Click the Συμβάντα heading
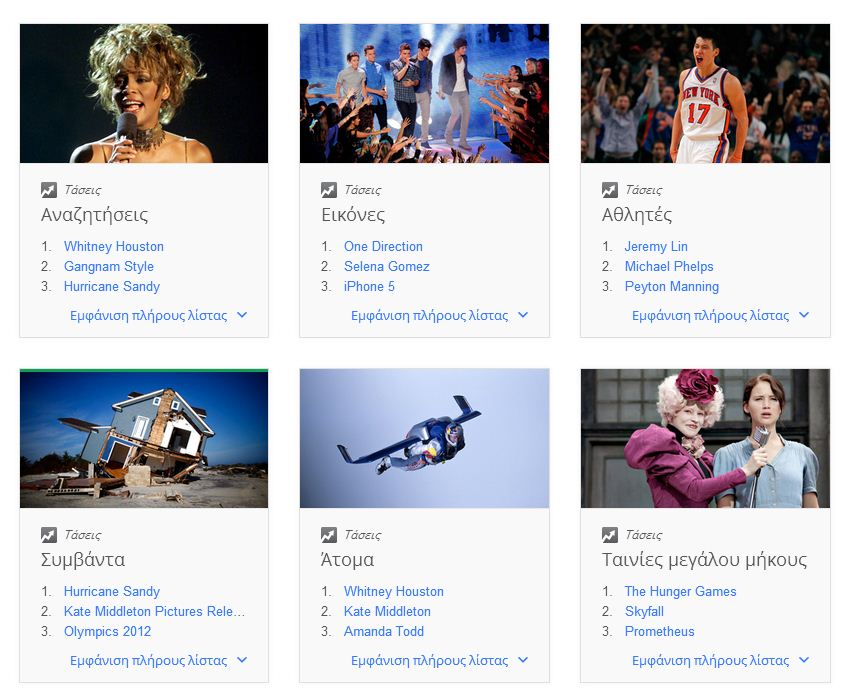859x695 pixels. [x=83, y=560]
